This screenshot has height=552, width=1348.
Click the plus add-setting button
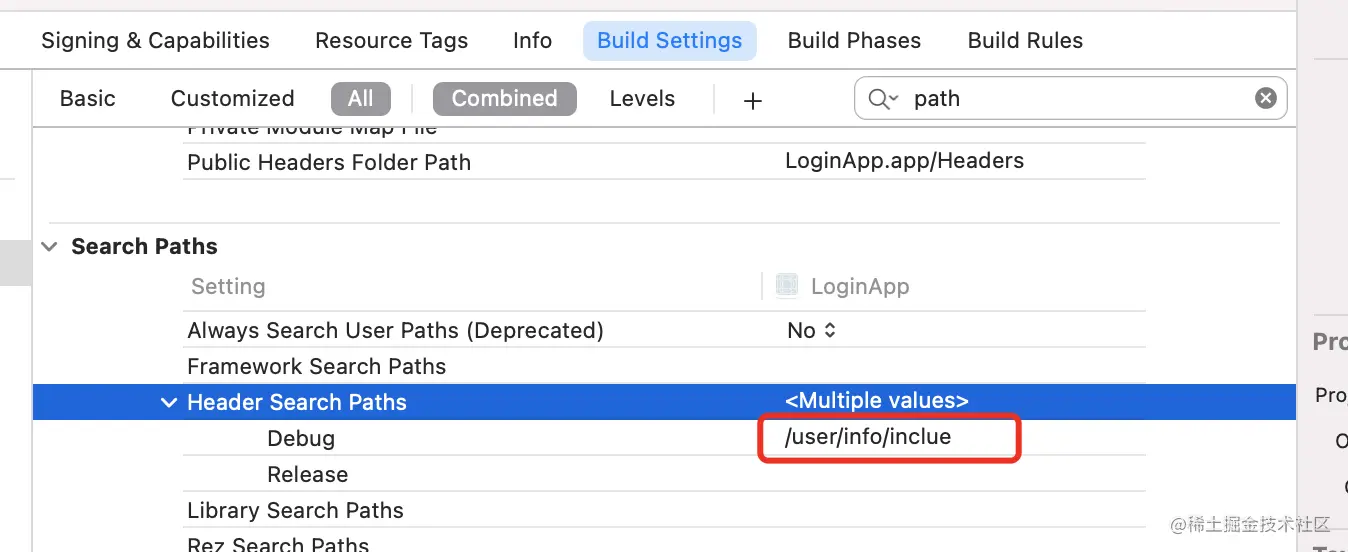[x=753, y=100]
